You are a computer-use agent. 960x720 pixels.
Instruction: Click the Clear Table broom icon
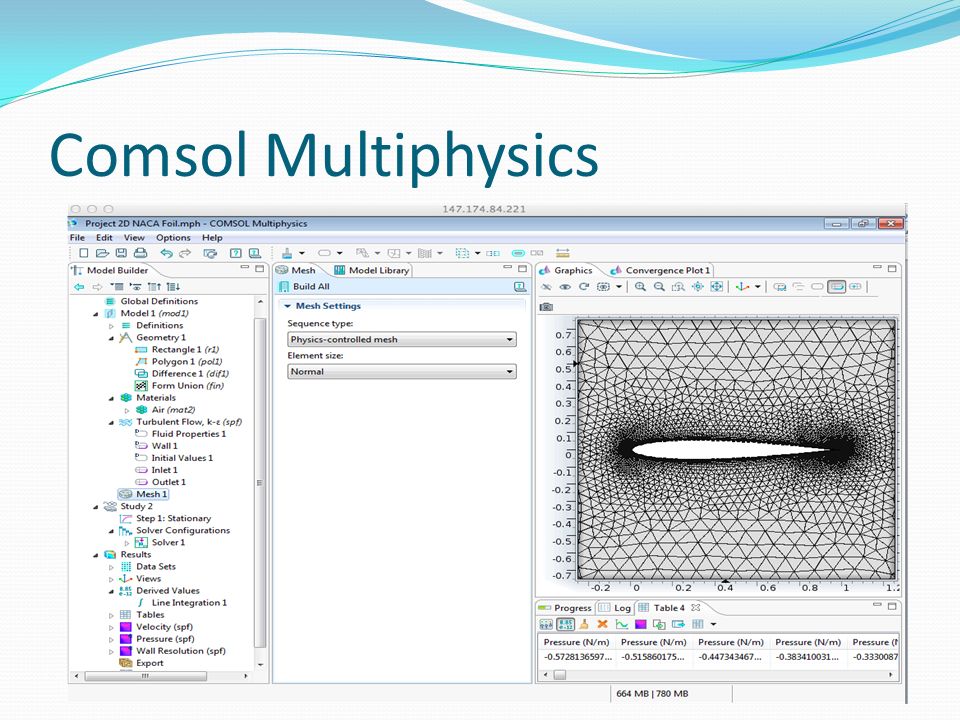[x=584, y=624]
